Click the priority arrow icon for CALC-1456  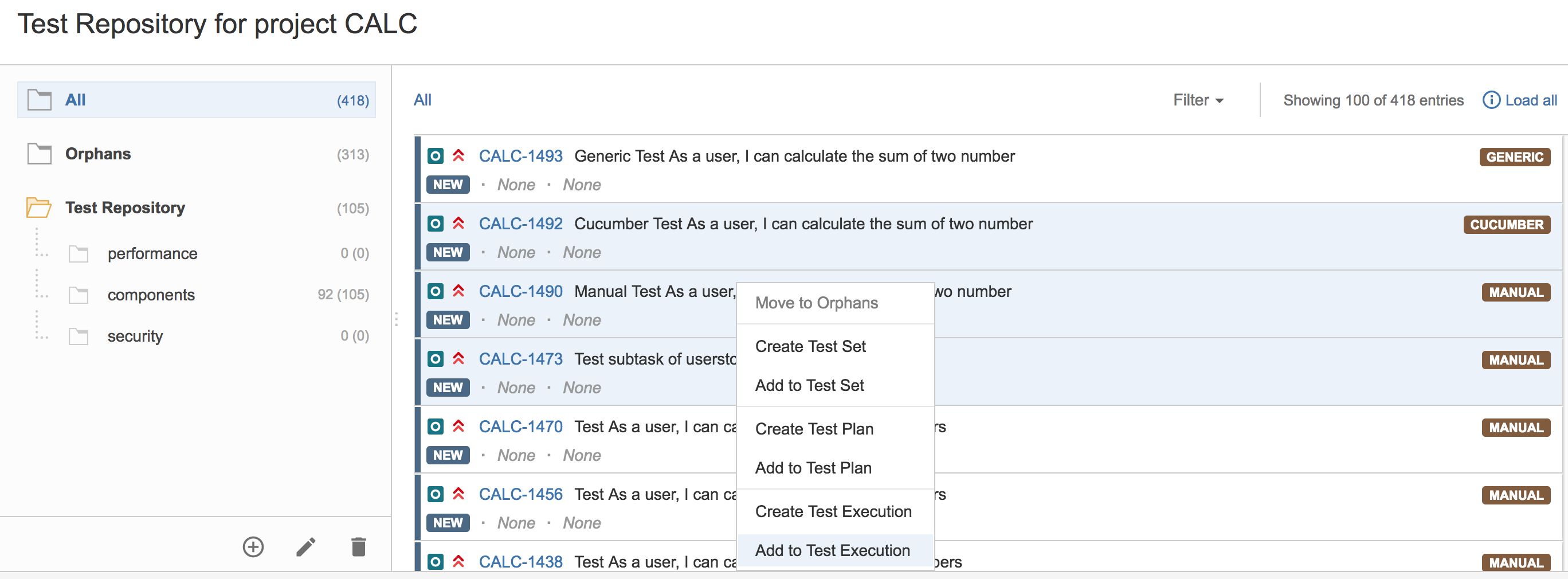point(458,494)
